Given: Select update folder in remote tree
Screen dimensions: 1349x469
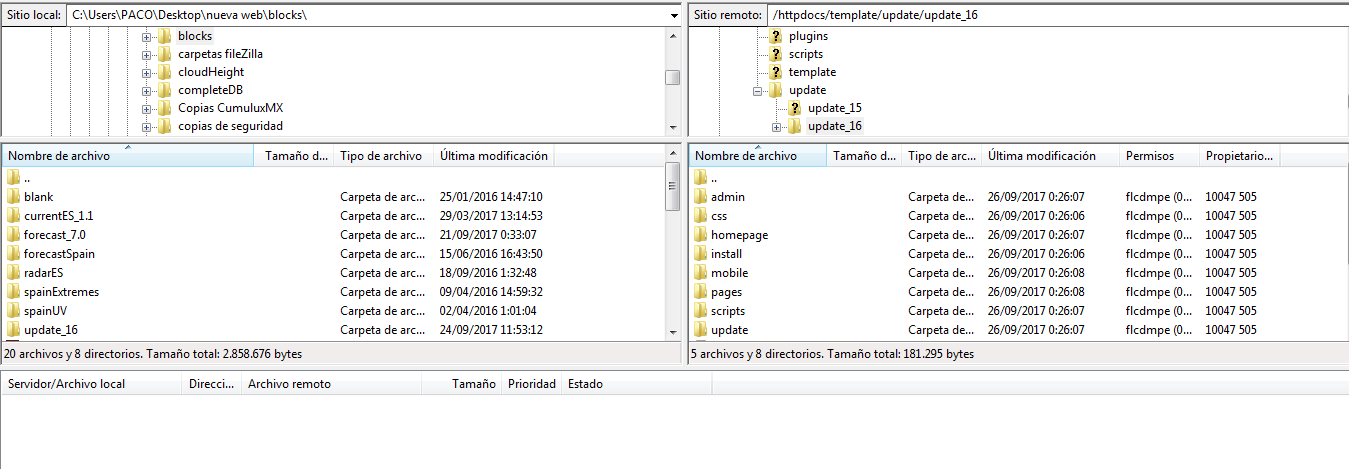Looking at the screenshot, I should [807, 90].
